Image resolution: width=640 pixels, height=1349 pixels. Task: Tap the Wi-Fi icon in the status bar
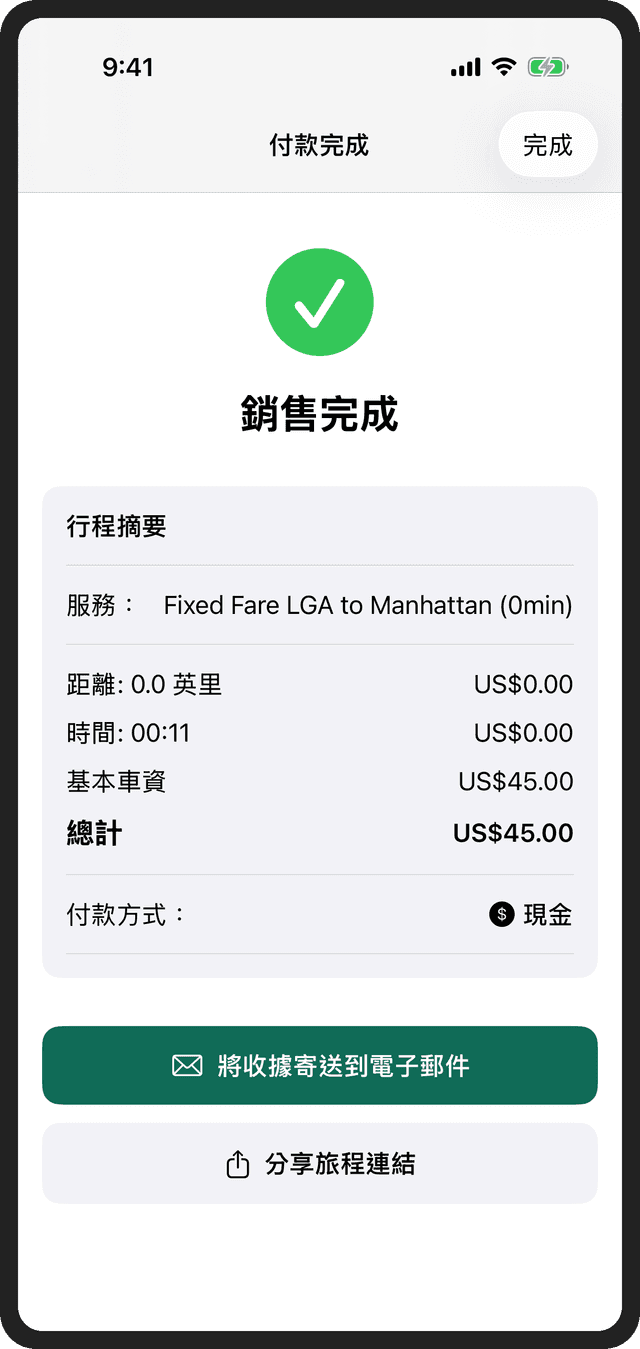point(501,66)
